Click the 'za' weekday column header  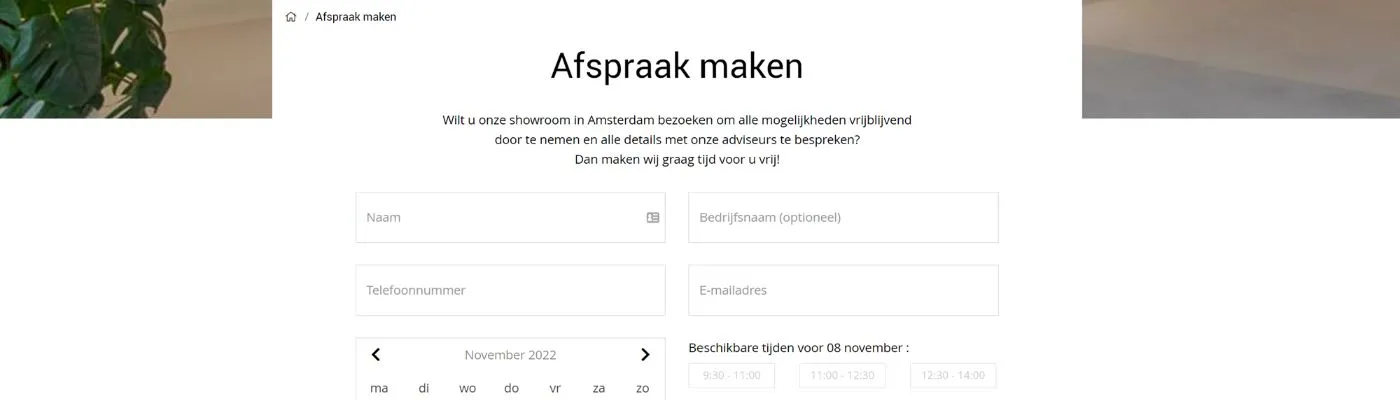(x=599, y=388)
